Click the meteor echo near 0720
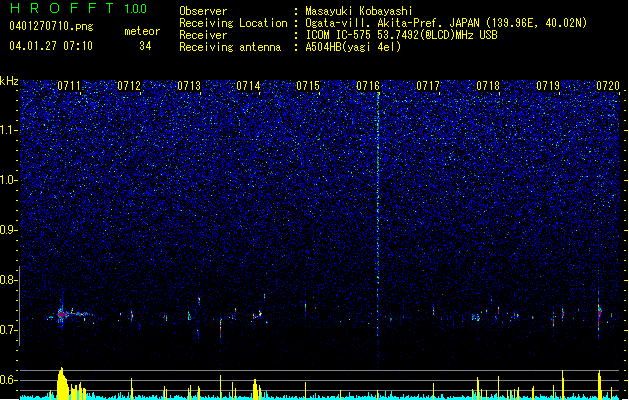 [x=599, y=311]
